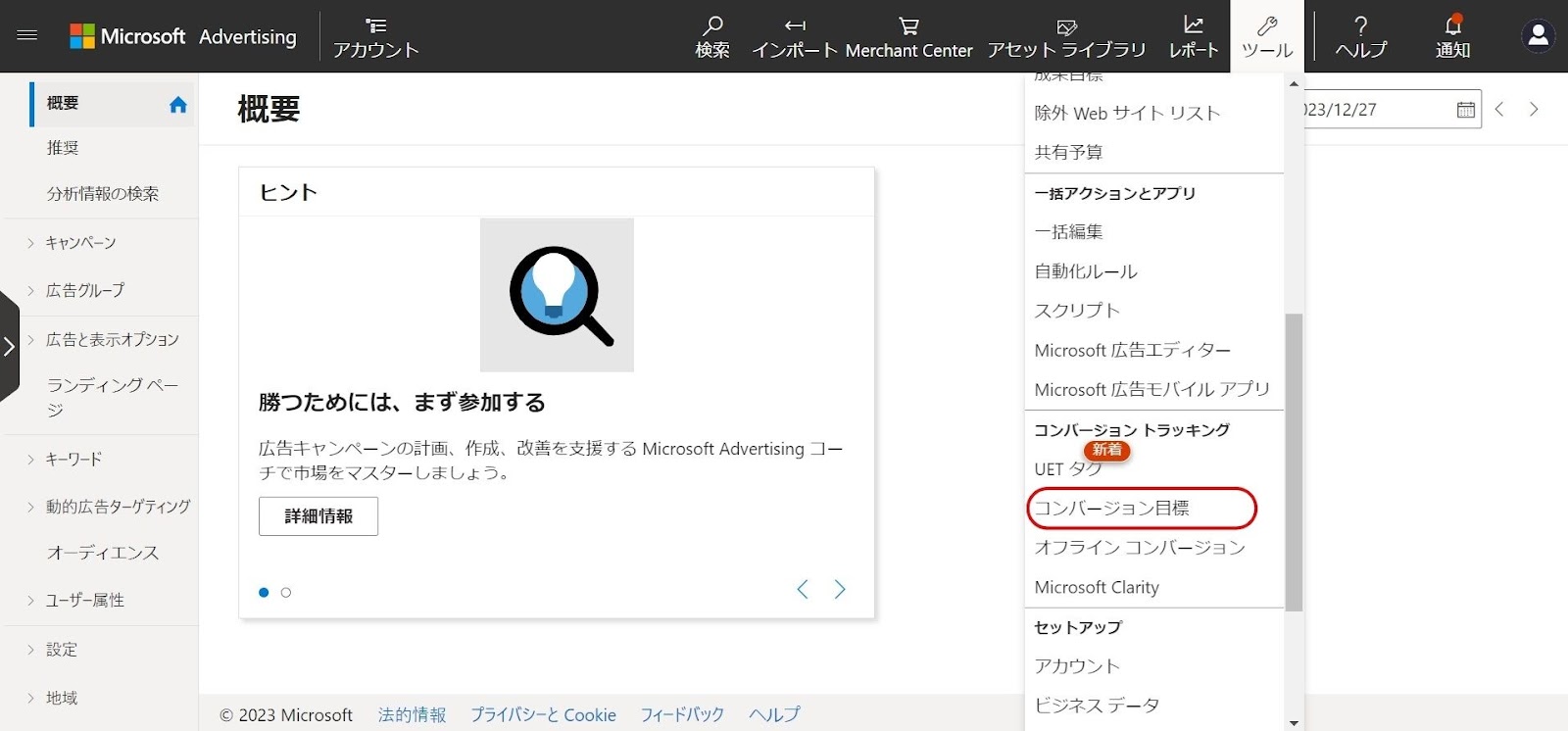Image resolution: width=1568 pixels, height=731 pixels.
Task: Click the lightbulb magnifier tip image
Action: [x=557, y=295]
